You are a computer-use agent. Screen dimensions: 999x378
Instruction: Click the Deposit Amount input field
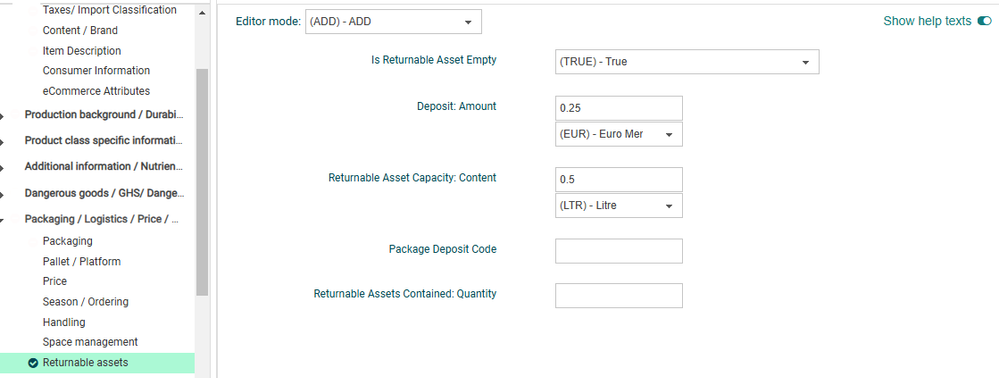[619, 108]
